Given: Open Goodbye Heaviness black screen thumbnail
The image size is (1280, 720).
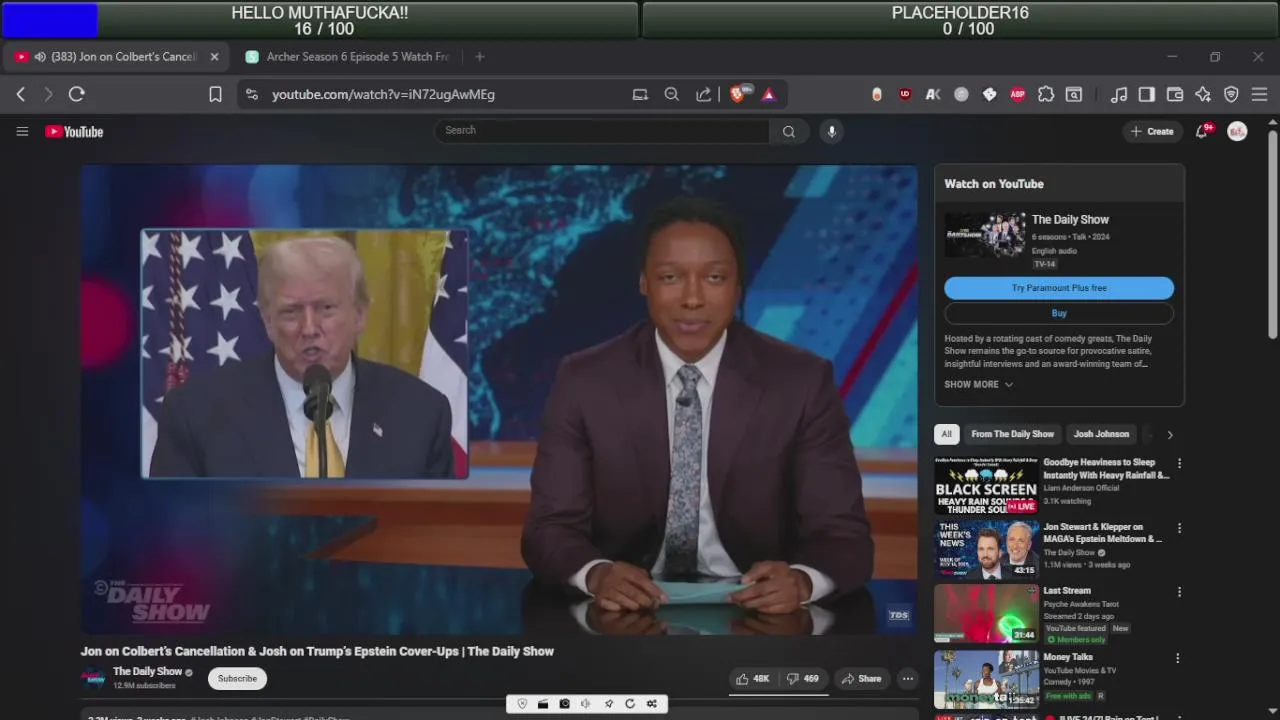Looking at the screenshot, I should point(986,486).
